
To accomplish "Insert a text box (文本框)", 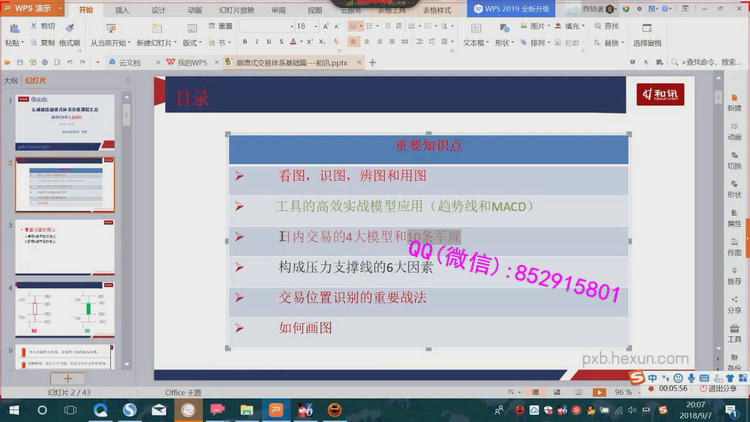I will click(x=474, y=43).
